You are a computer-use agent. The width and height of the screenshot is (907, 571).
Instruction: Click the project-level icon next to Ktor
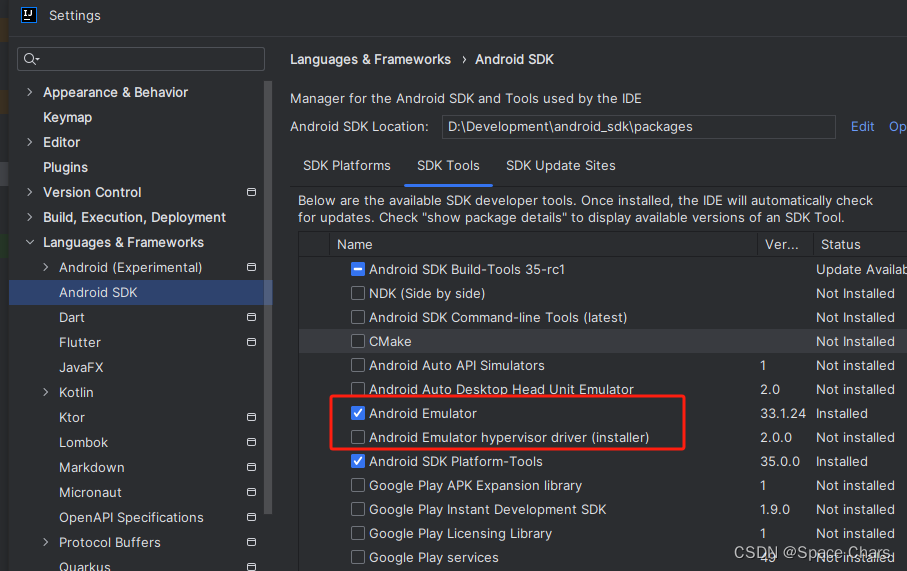point(251,417)
